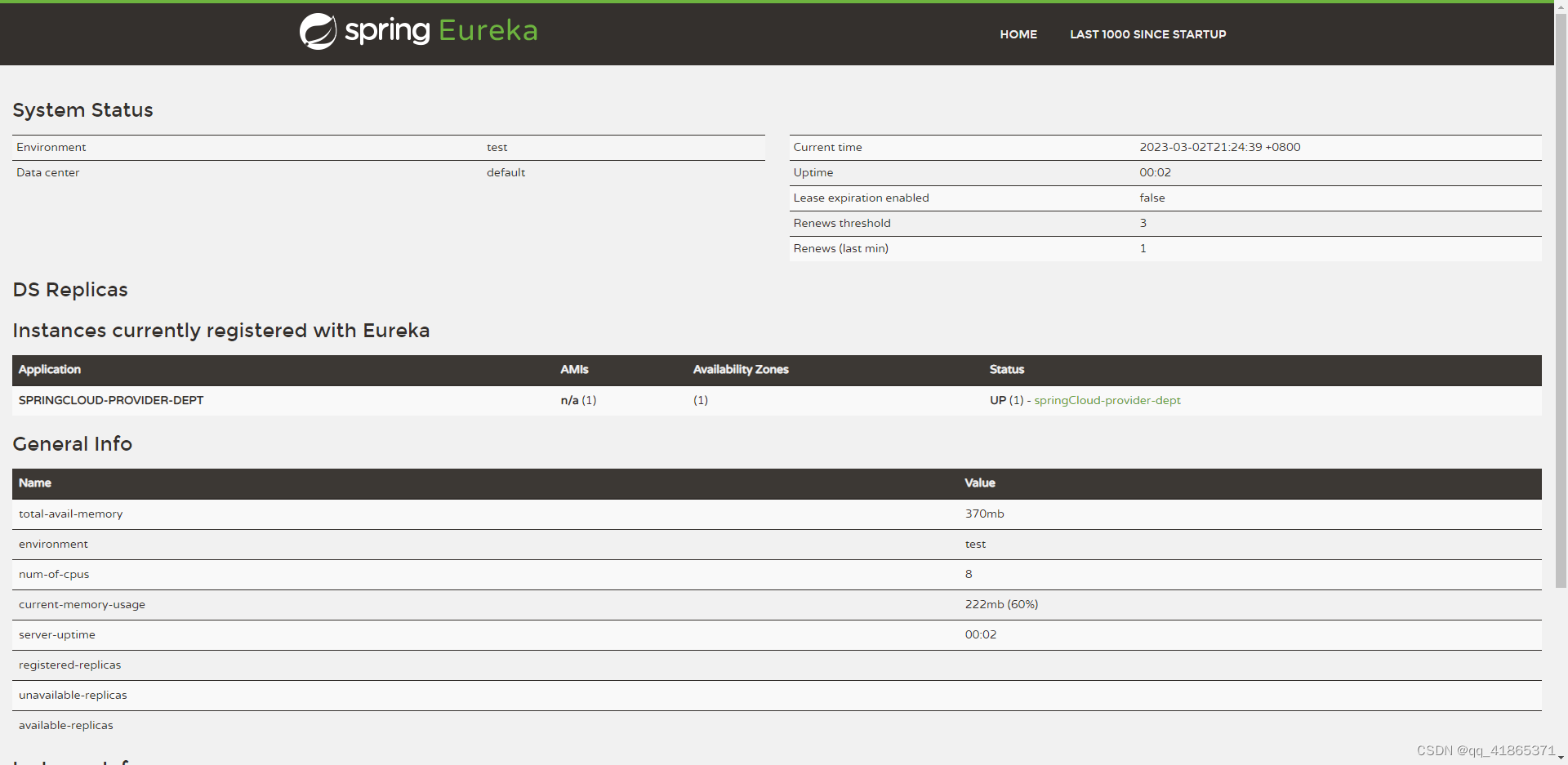Click value '1' for Renews (last min)
This screenshot has height=765, width=1568.
click(x=1143, y=248)
